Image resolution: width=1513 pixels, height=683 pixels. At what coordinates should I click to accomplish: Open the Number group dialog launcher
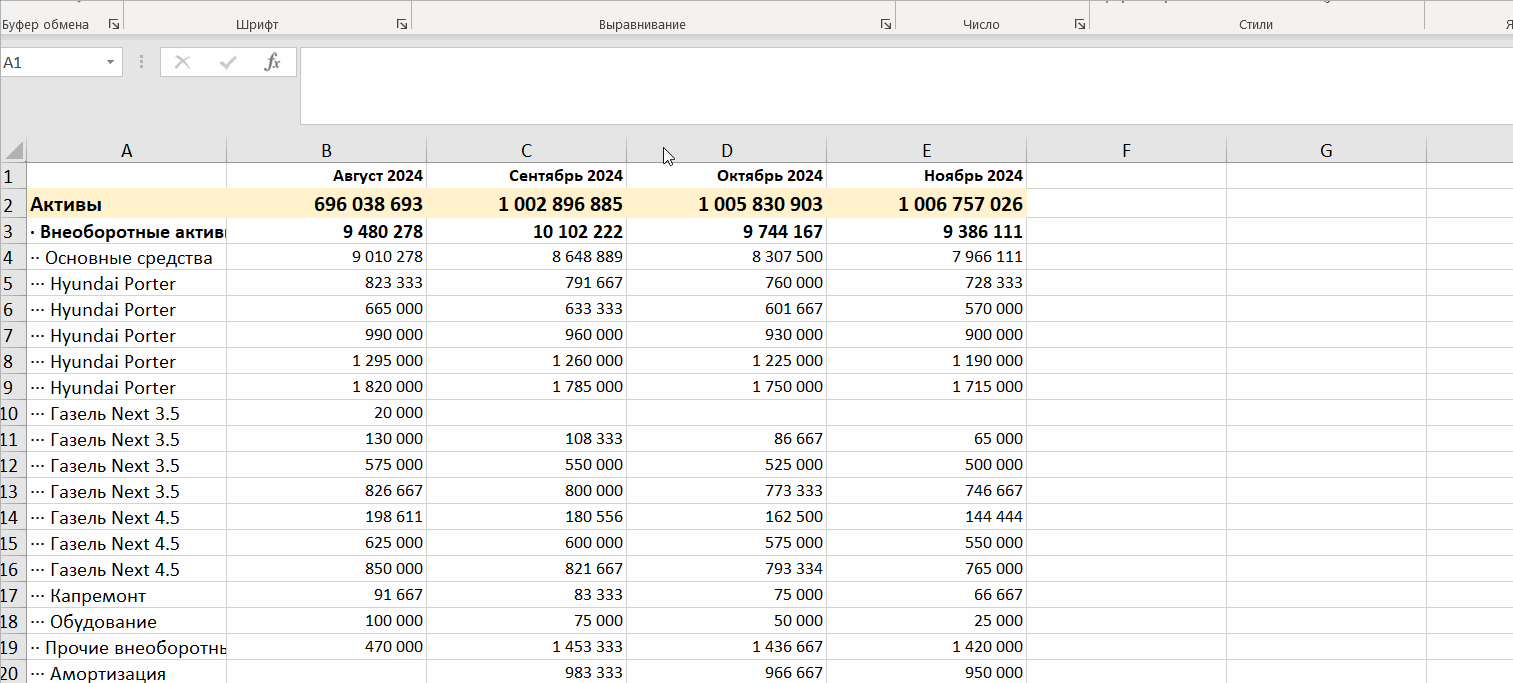tap(1080, 24)
